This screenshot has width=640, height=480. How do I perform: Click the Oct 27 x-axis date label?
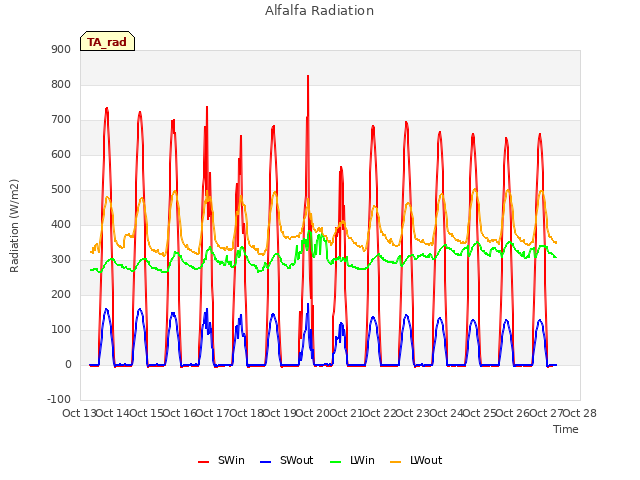click(546, 413)
